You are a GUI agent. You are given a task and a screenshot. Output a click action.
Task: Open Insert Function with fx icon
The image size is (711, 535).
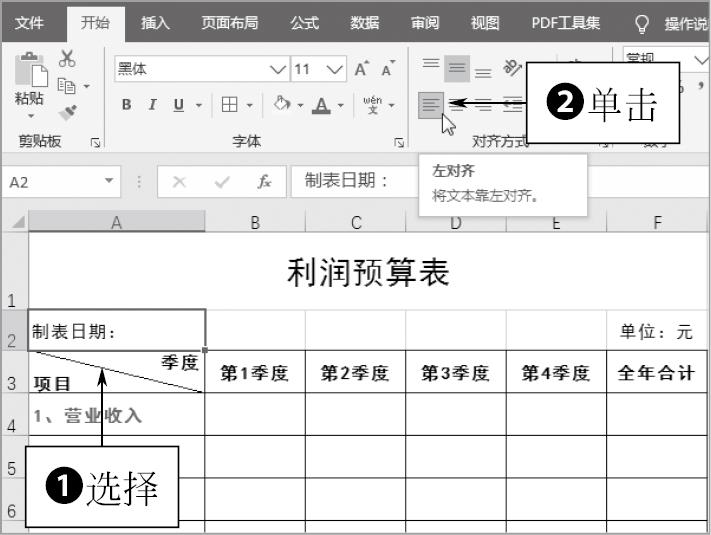click(x=264, y=182)
